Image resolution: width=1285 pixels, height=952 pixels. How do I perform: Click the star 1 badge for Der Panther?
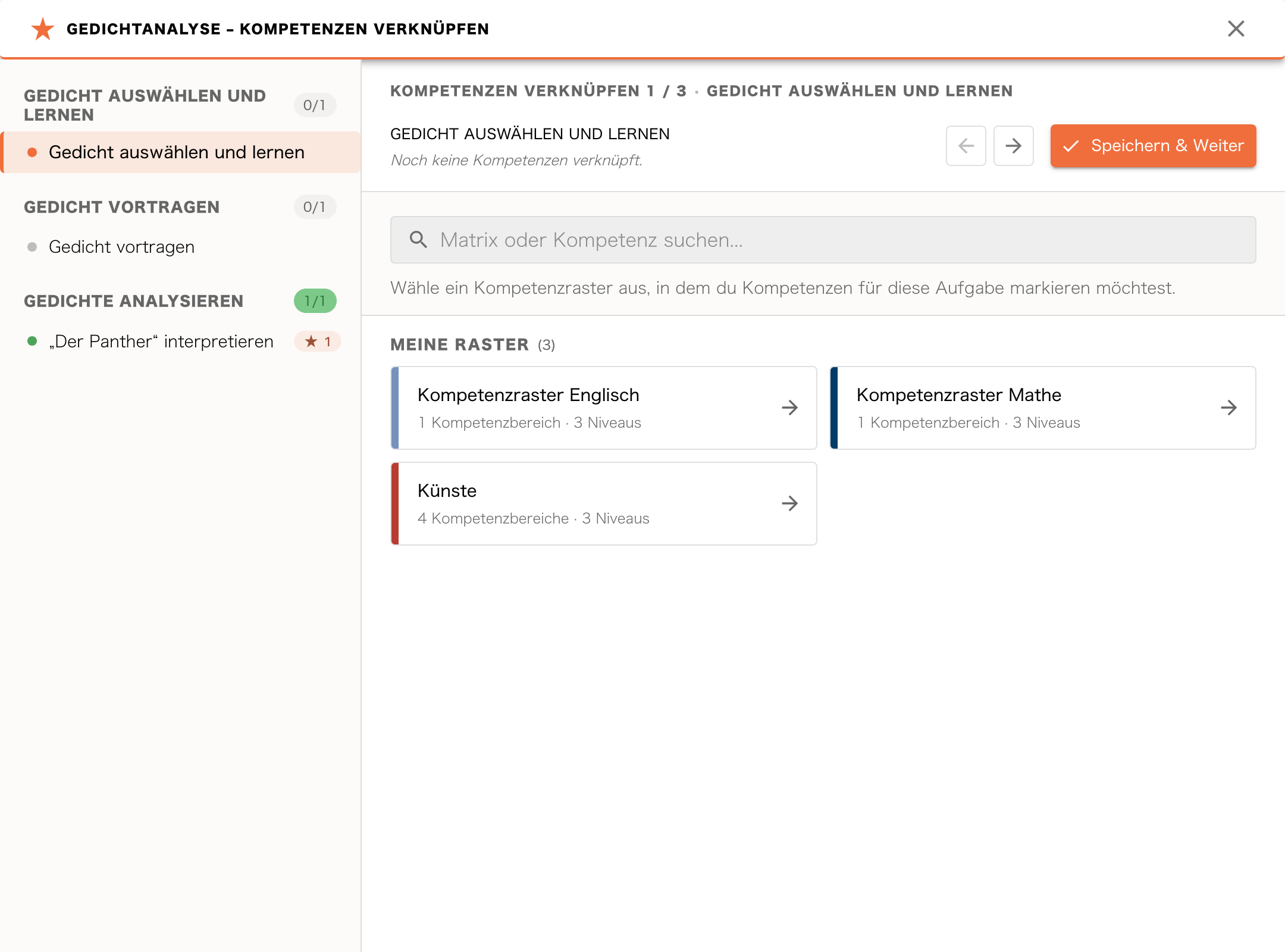tap(318, 342)
